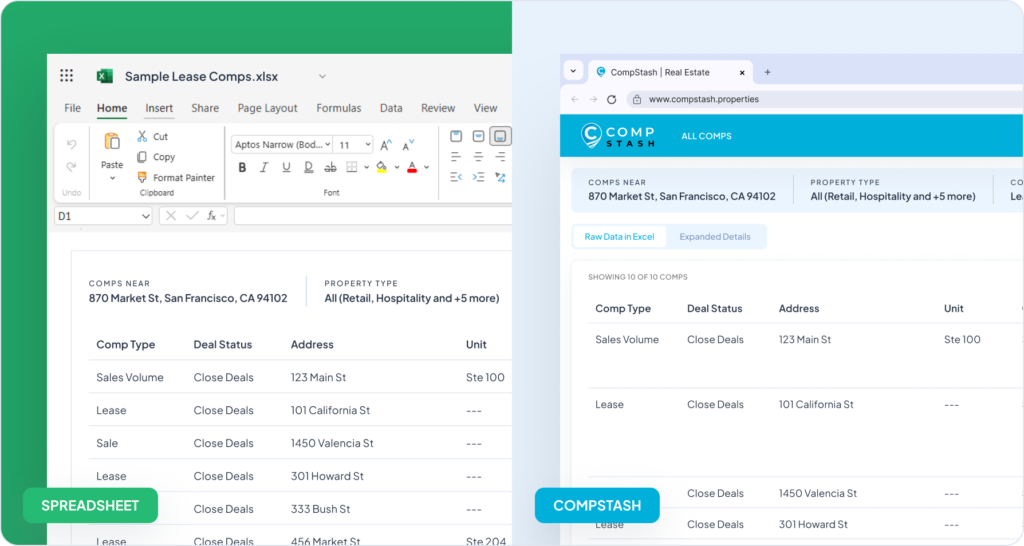Switch to the Review ribbon tab
This screenshot has width=1024, height=546.
point(438,108)
